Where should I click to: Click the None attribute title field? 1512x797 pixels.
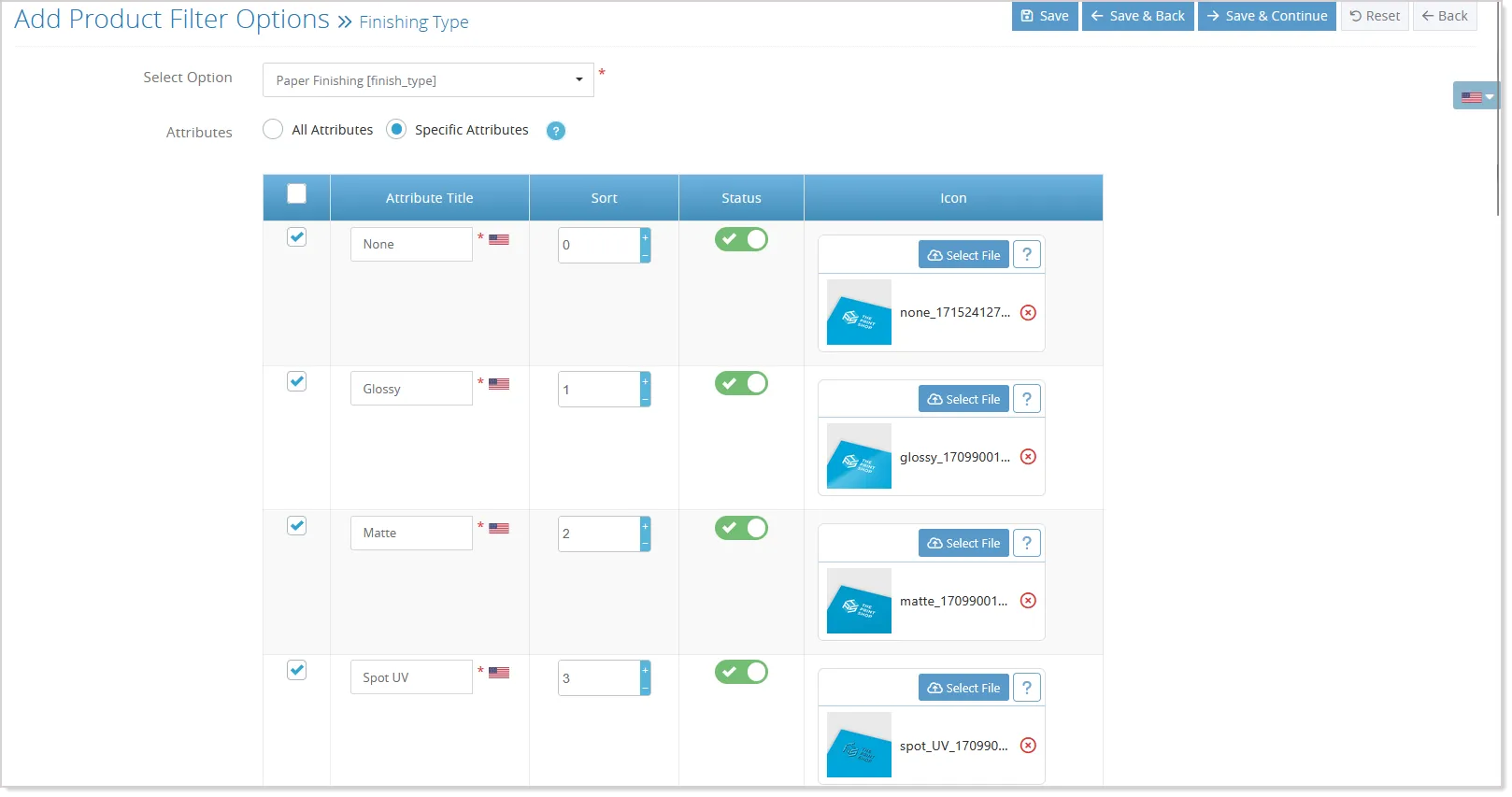pos(411,245)
